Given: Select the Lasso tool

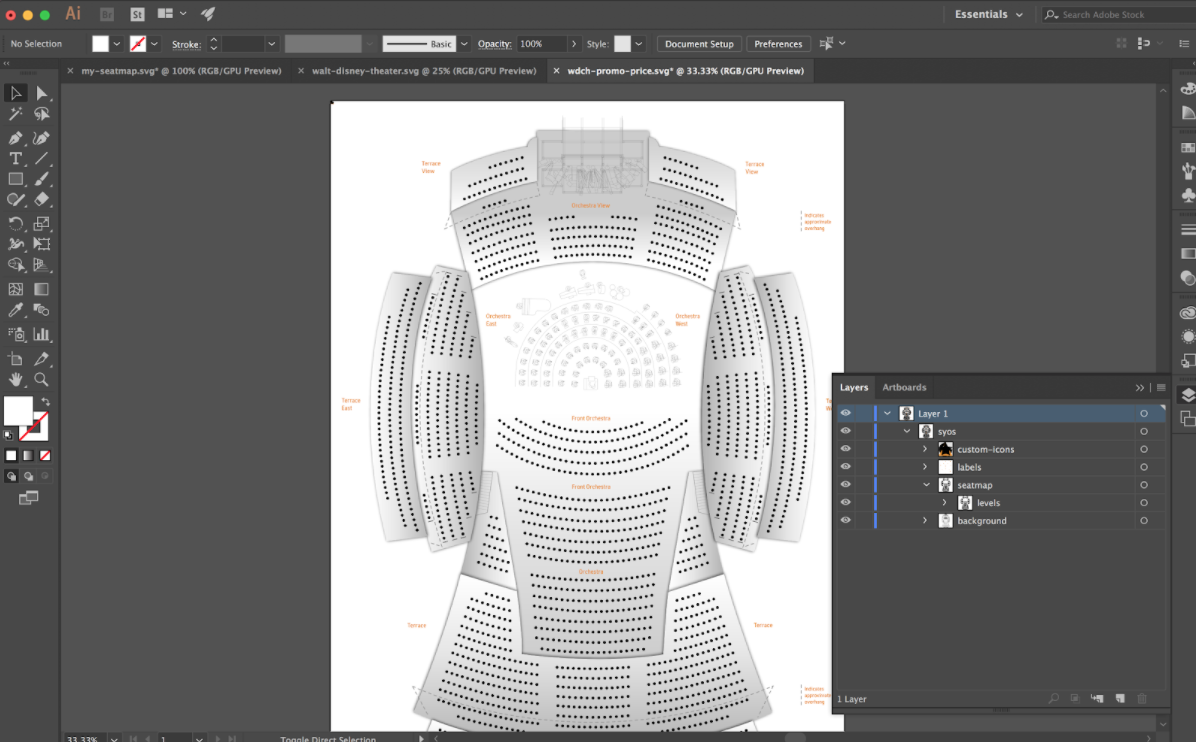Looking at the screenshot, I should [41, 114].
